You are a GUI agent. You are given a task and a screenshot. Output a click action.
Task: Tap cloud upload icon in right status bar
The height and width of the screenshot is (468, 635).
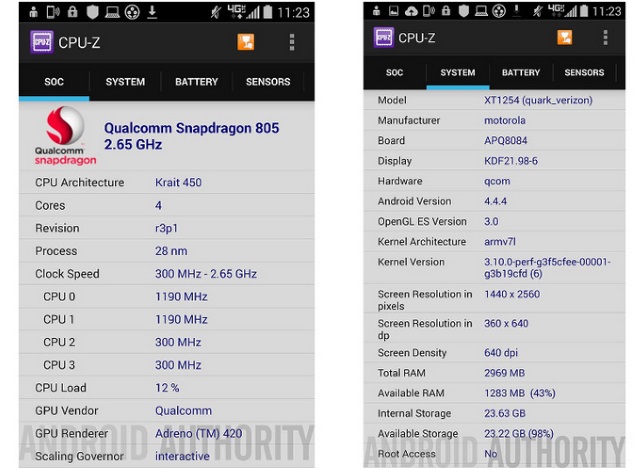tap(411, 11)
